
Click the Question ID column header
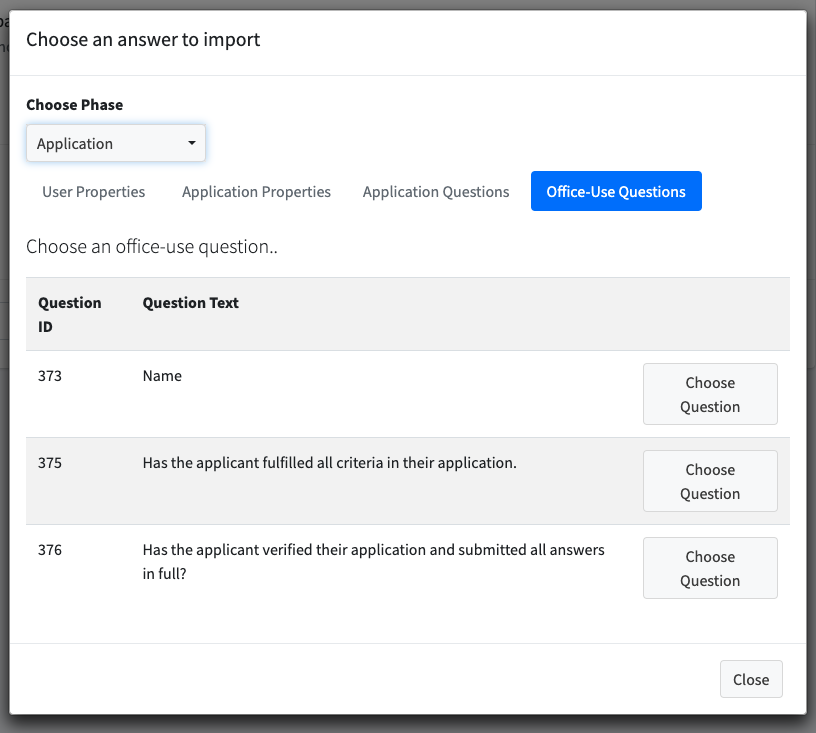pyautogui.click(x=70, y=314)
